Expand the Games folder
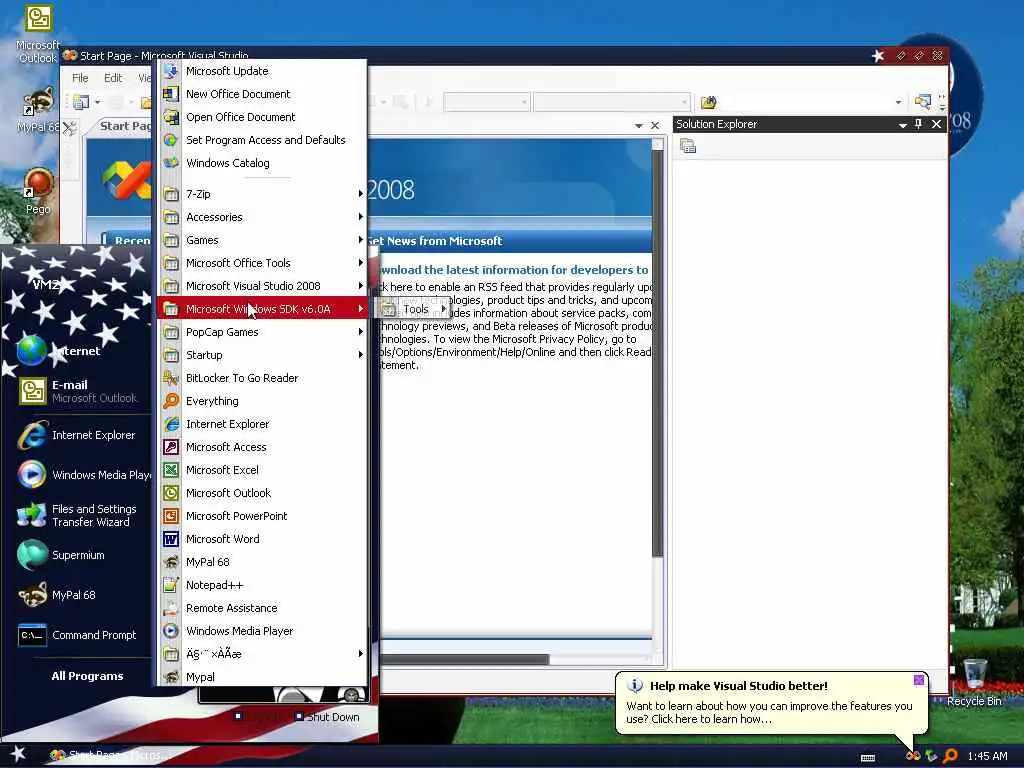 point(262,240)
